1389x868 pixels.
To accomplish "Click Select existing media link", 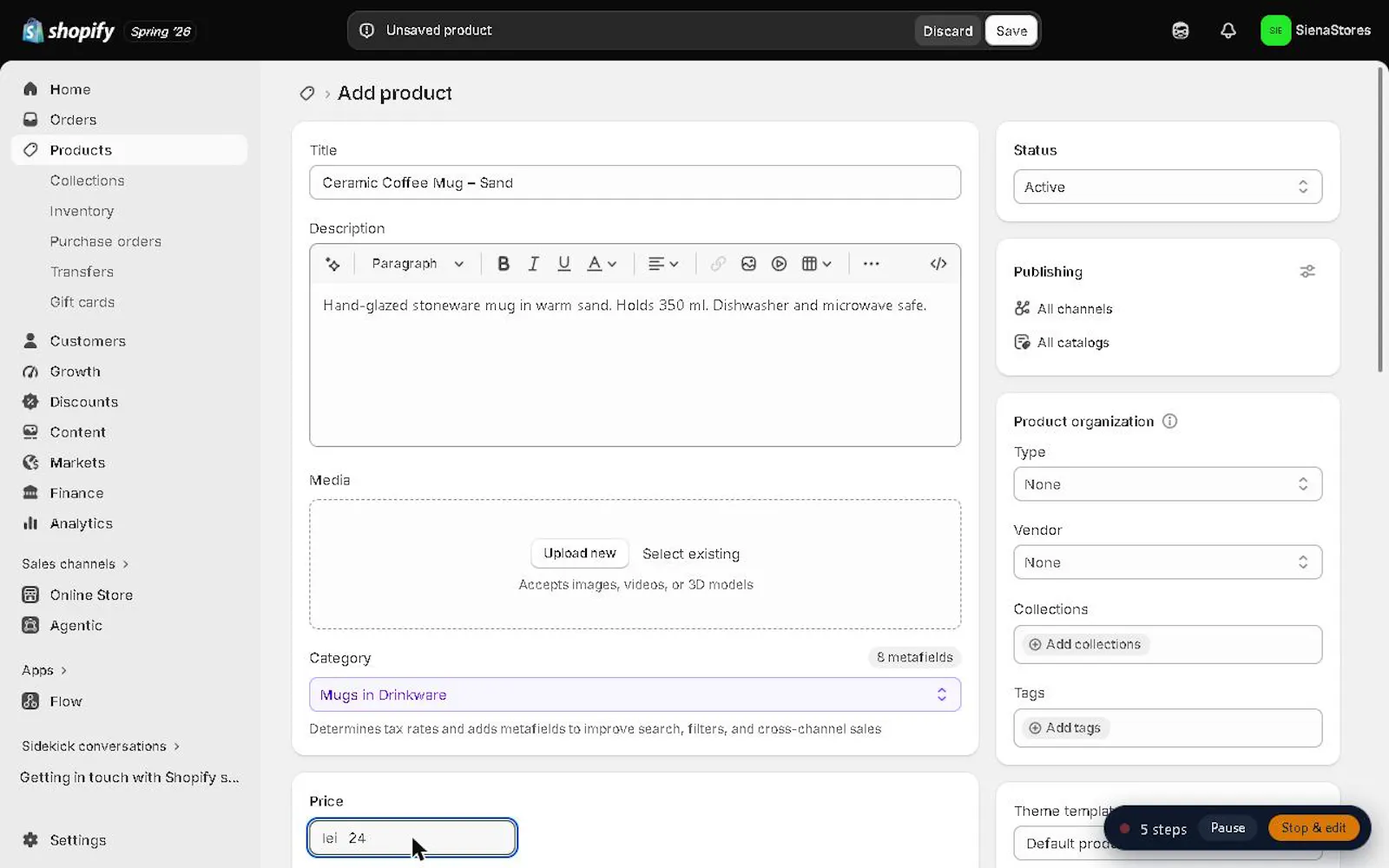I will pyautogui.click(x=691, y=554).
